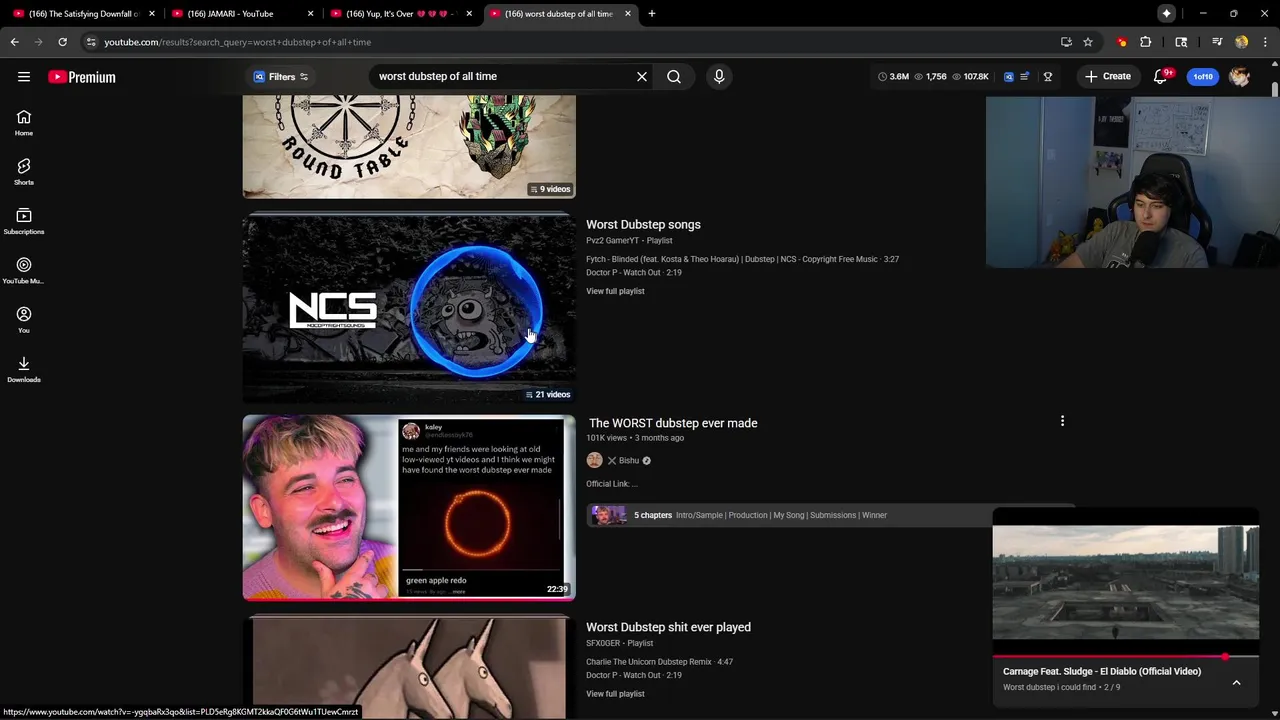Open more options for The WORST dubstep video
The height and width of the screenshot is (720, 1280).
1062,421
